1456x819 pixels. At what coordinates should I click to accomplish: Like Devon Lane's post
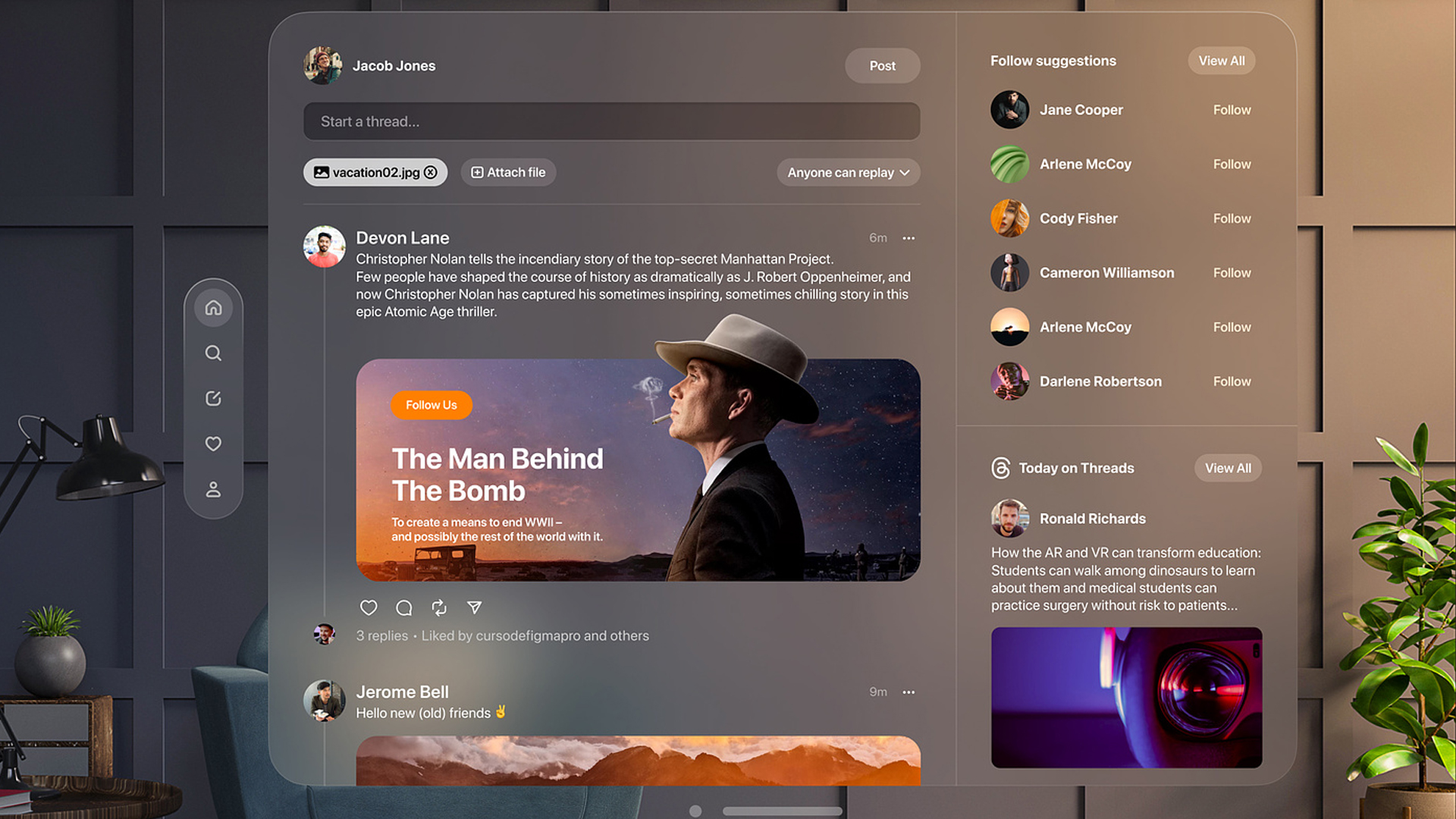(x=369, y=607)
